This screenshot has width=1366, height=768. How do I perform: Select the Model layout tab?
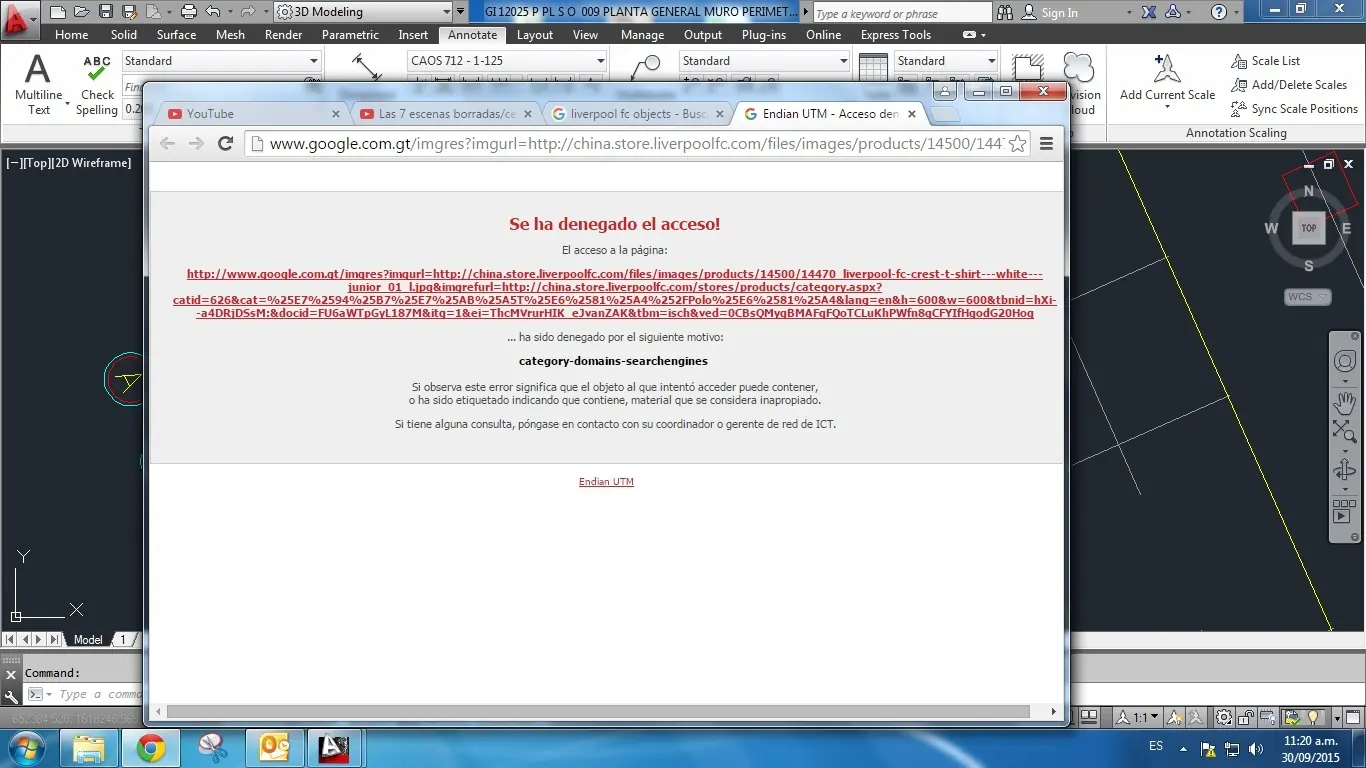pos(88,639)
